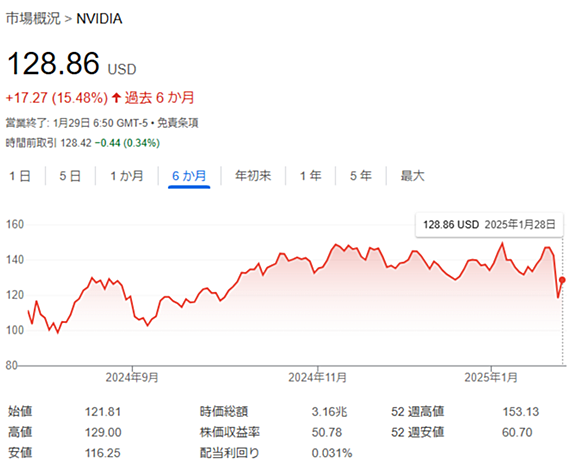
Task: Click the 52 週安値 label
Action: click(417, 432)
